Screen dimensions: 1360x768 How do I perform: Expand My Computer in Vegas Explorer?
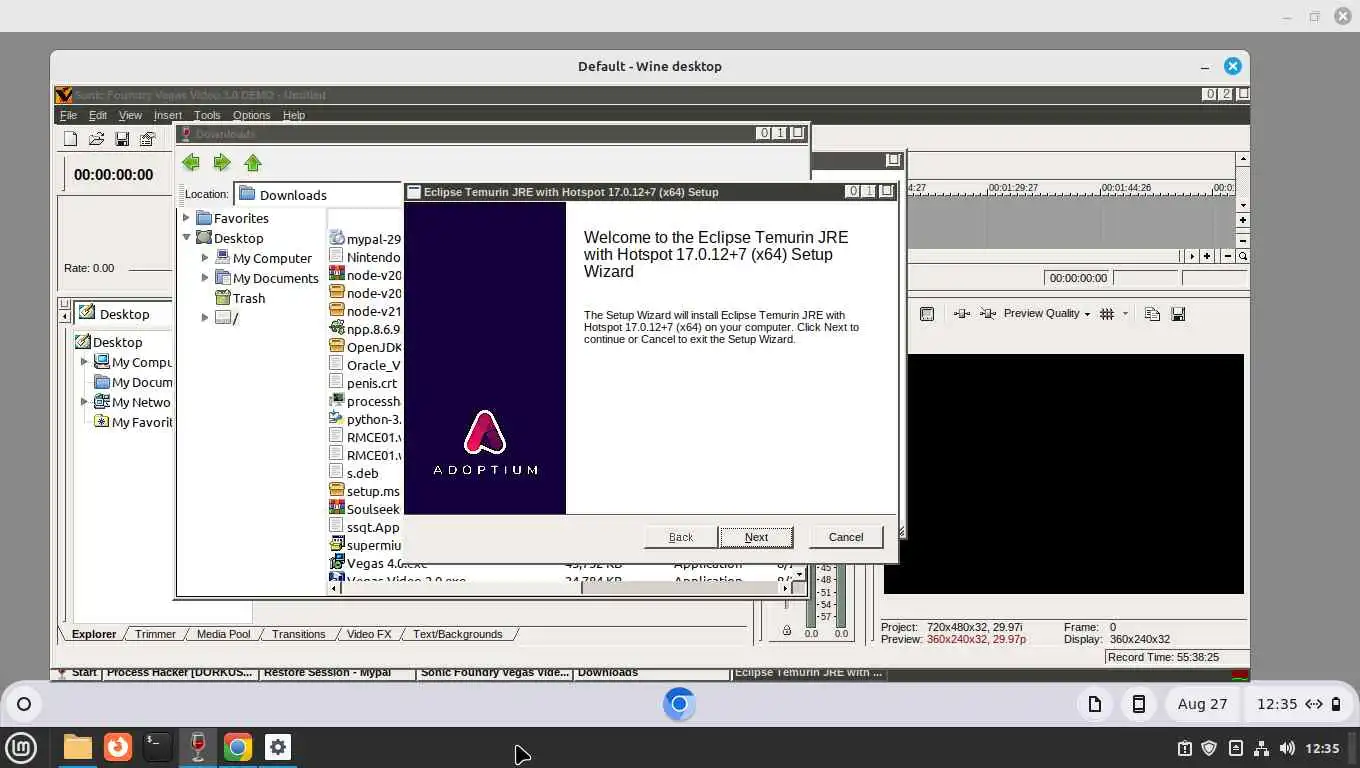point(84,362)
